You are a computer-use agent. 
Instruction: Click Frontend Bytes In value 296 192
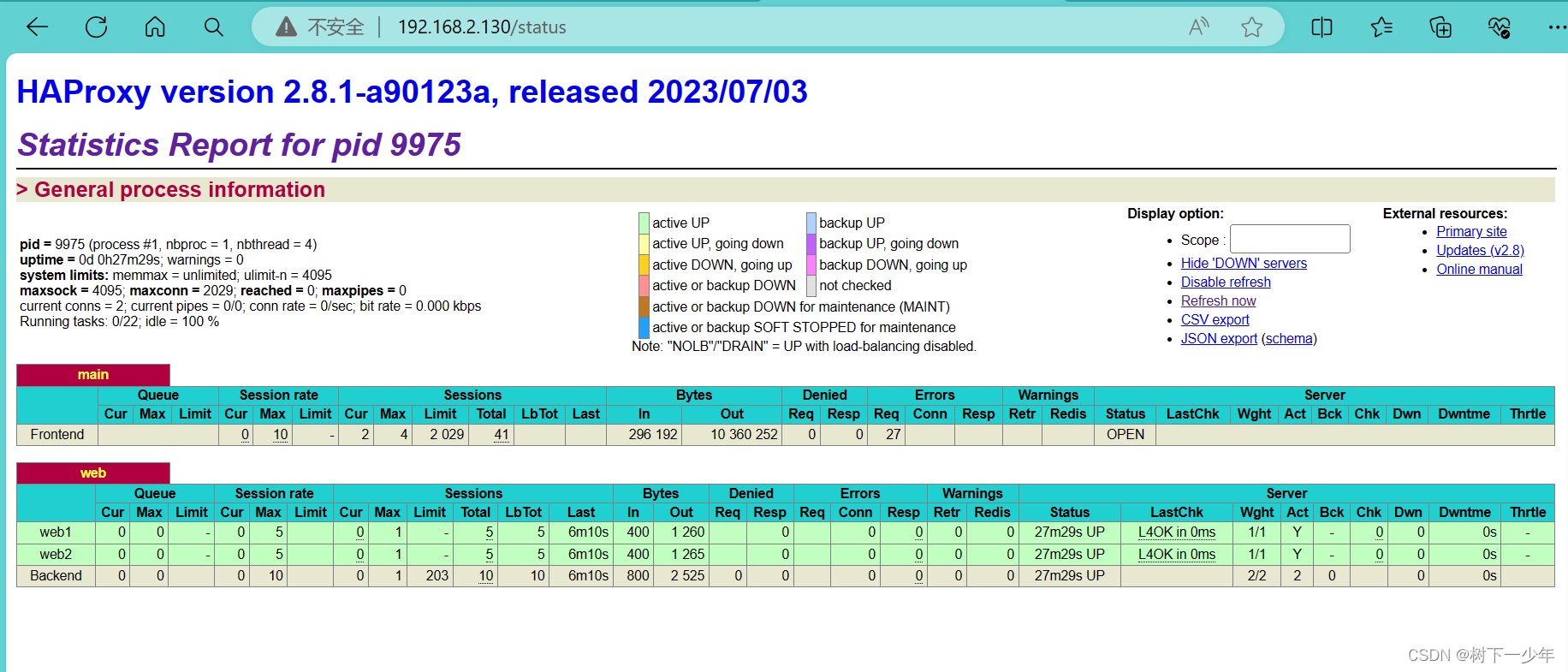point(653,435)
